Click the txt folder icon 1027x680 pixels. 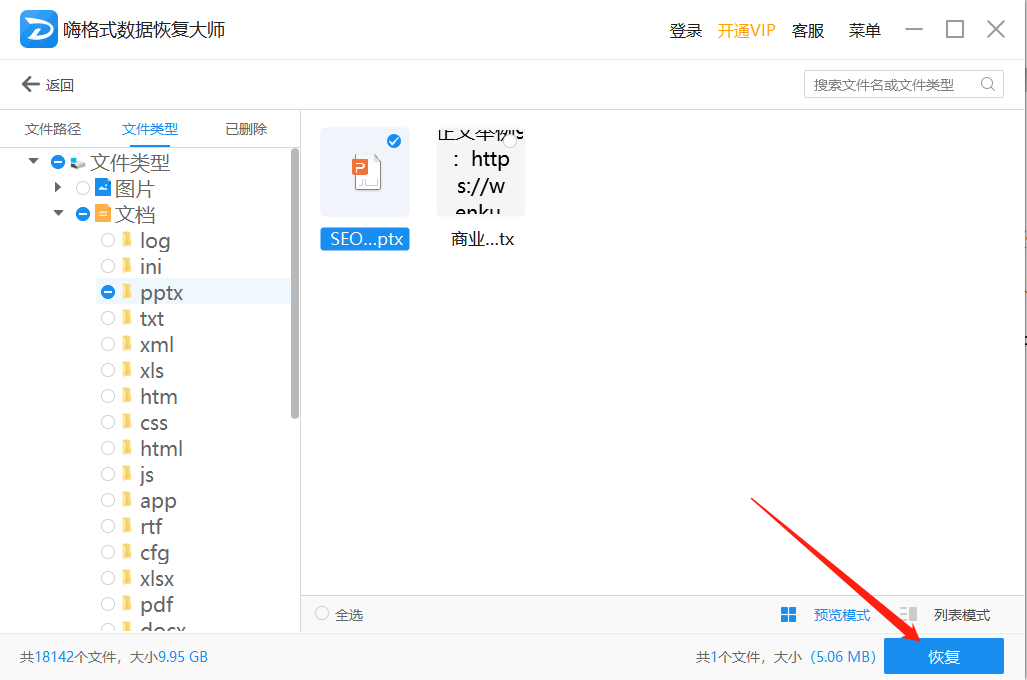click(127, 318)
